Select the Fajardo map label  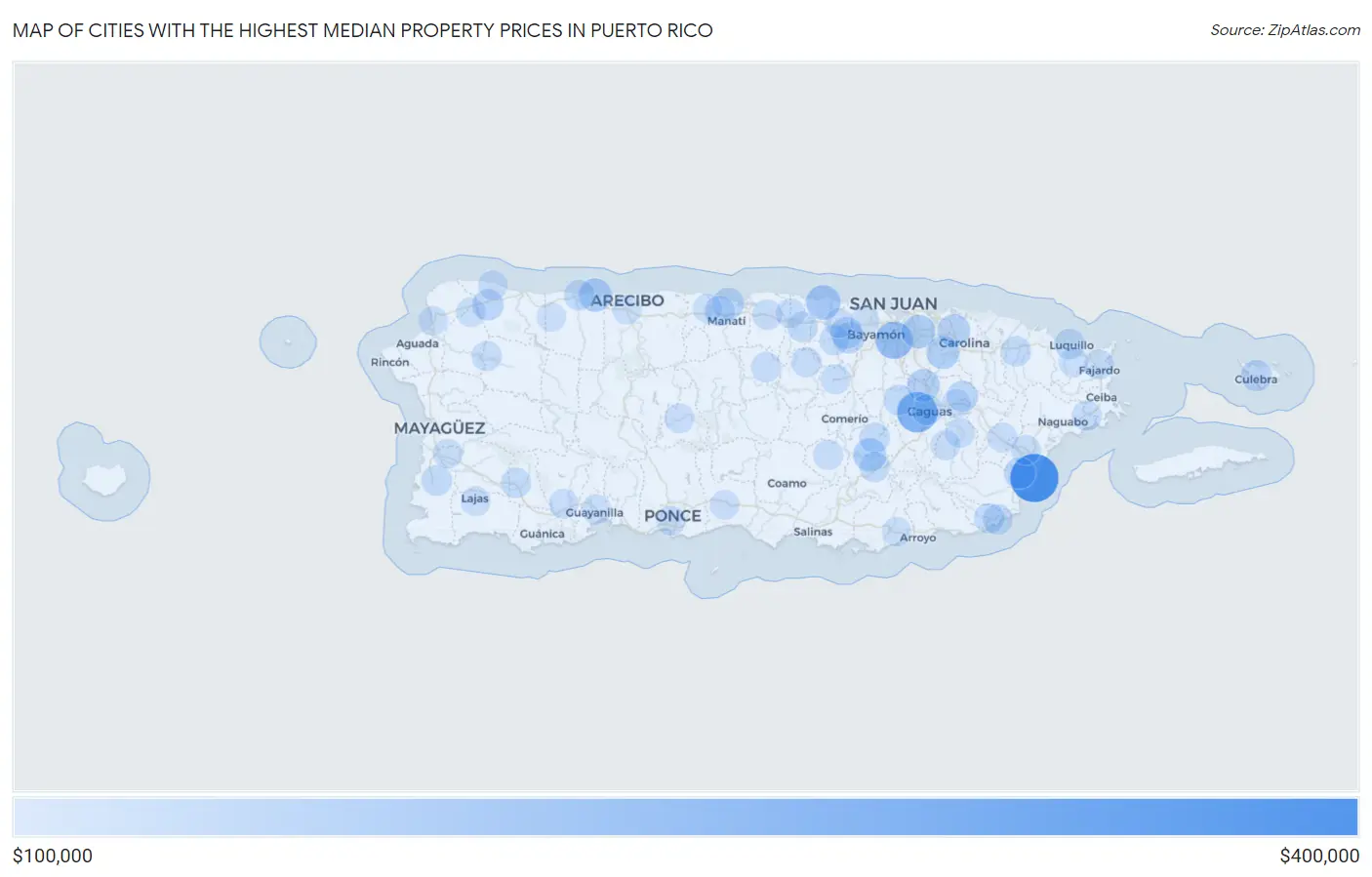pyautogui.click(x=1100, y=371)
